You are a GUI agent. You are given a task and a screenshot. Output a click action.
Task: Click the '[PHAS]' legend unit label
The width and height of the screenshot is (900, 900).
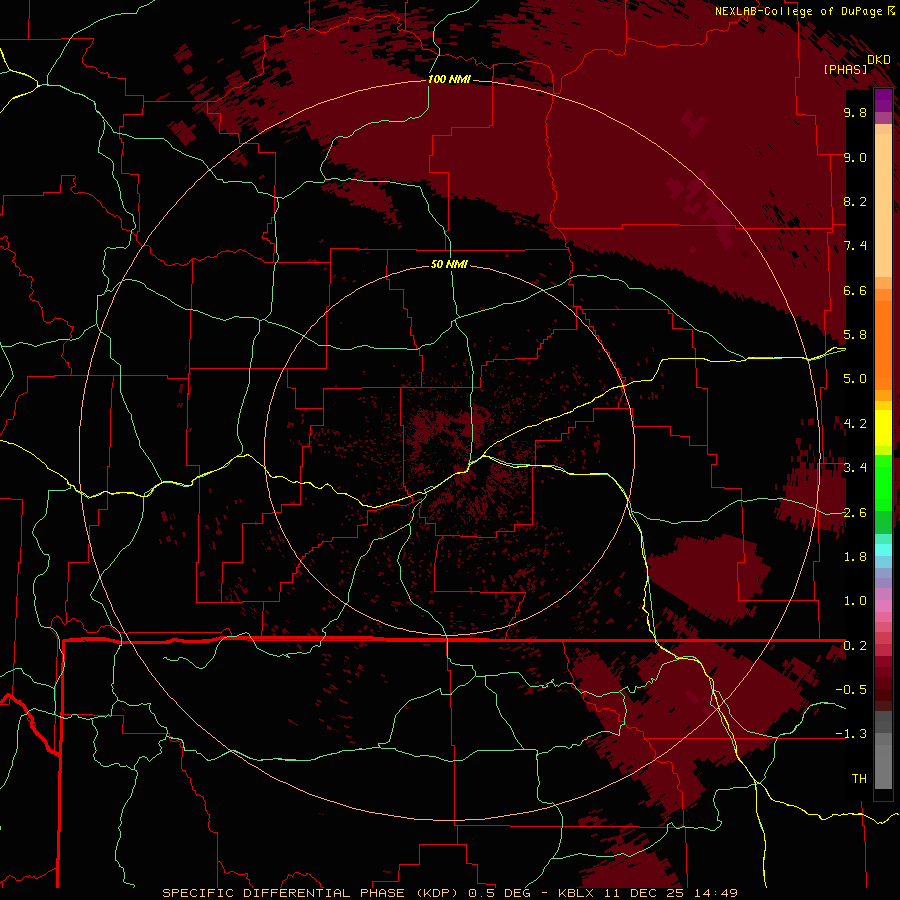tap(845, 70)
